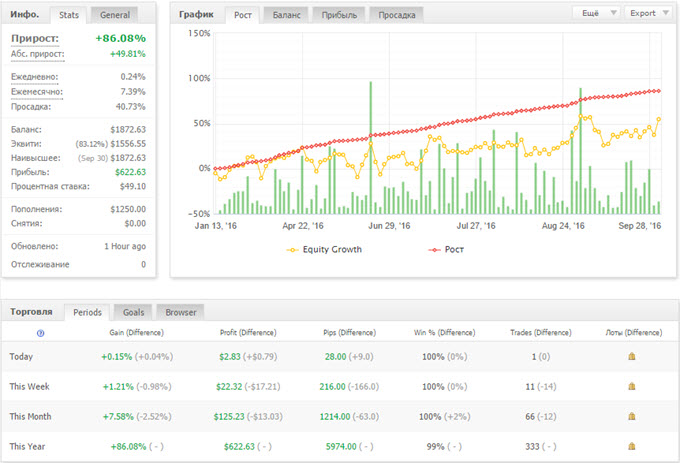
Task: Click the Просадка label in stats
Action: point(31,107)
